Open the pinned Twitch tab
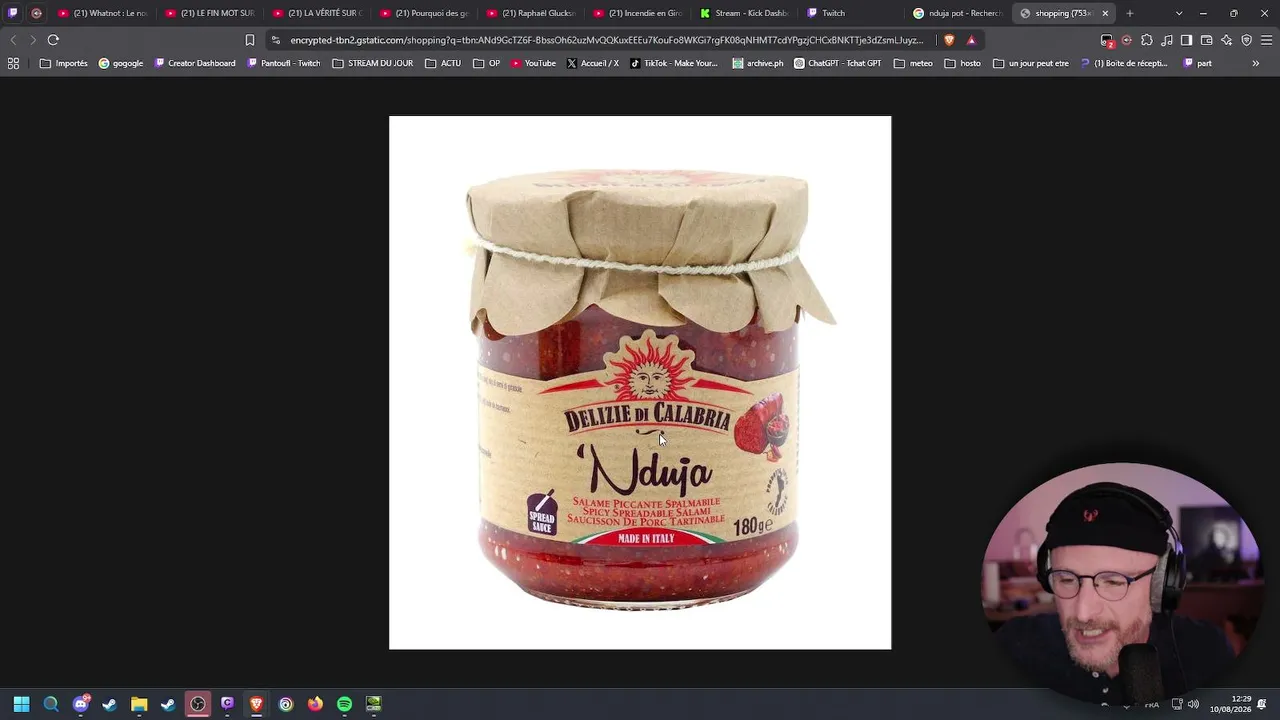The image size is (1280, 720). coord(13,13)
